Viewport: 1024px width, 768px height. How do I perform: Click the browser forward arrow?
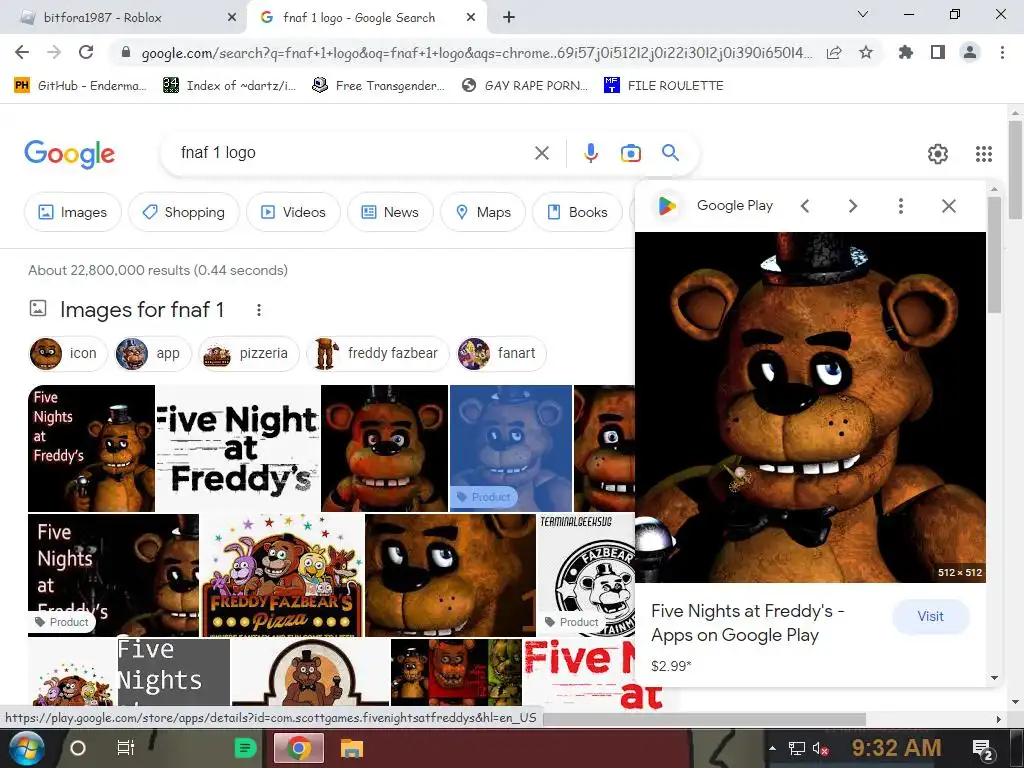click(x=54, y=52)
